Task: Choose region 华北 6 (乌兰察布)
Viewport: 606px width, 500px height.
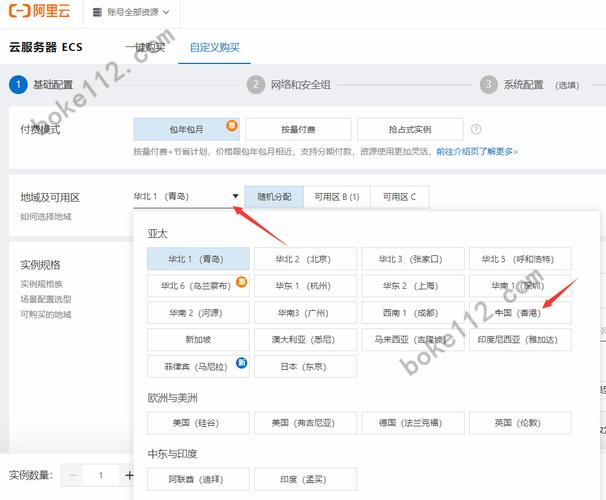Action: [x=198, y=286]
